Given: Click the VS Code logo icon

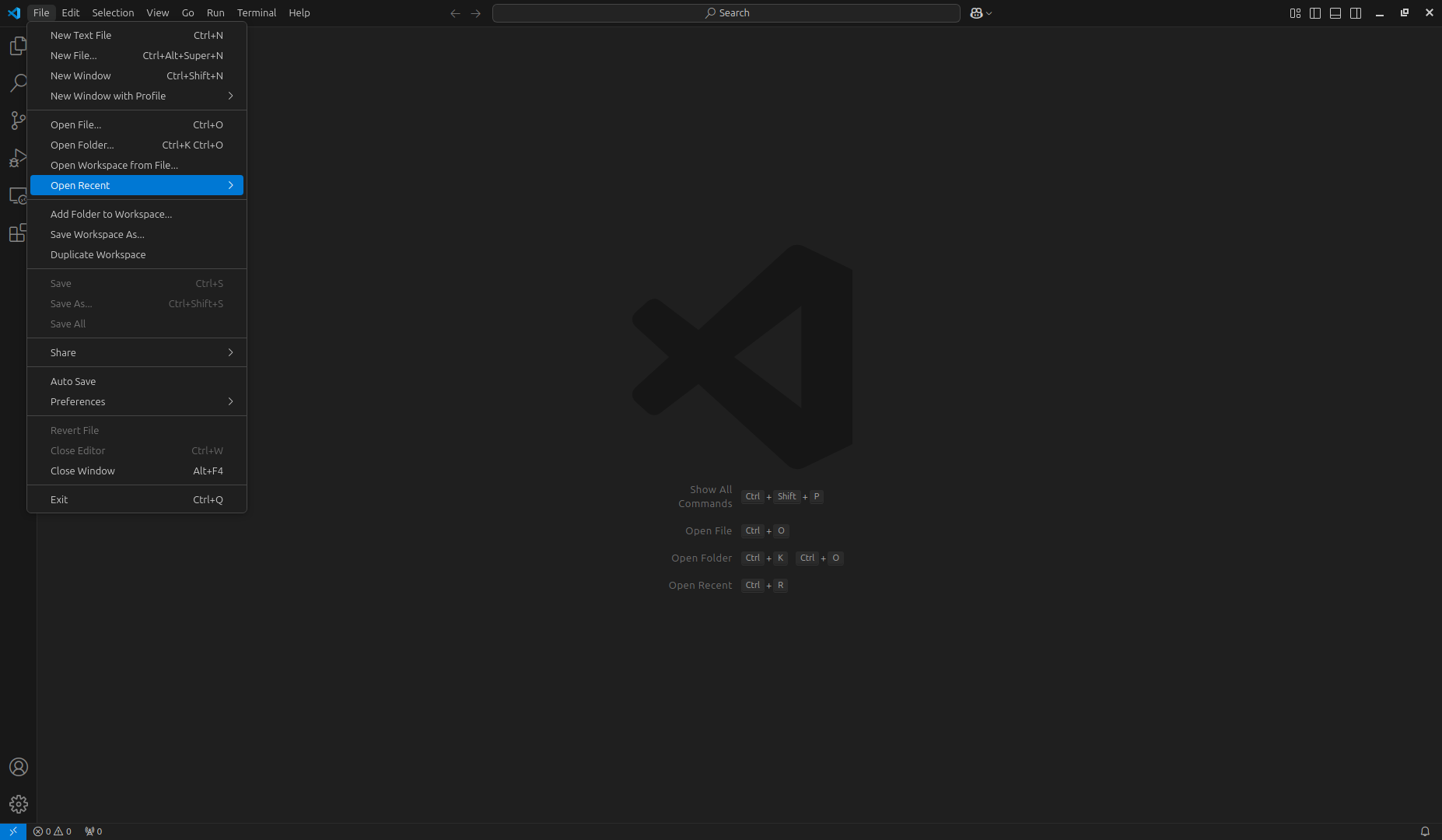Looking at the screenshot, I should click(14, 13).
